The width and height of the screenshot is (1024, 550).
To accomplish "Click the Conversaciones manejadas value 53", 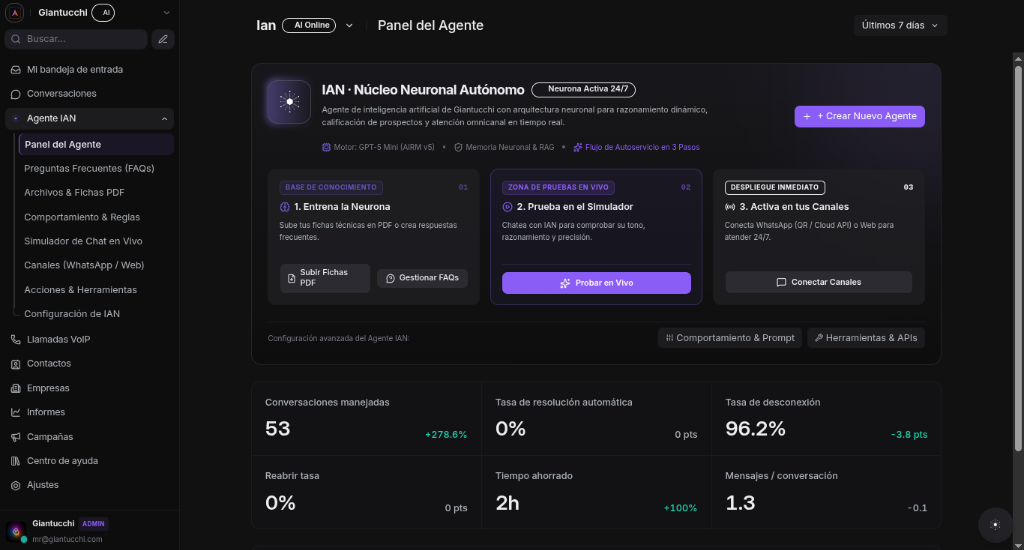I will click(278, 429).
